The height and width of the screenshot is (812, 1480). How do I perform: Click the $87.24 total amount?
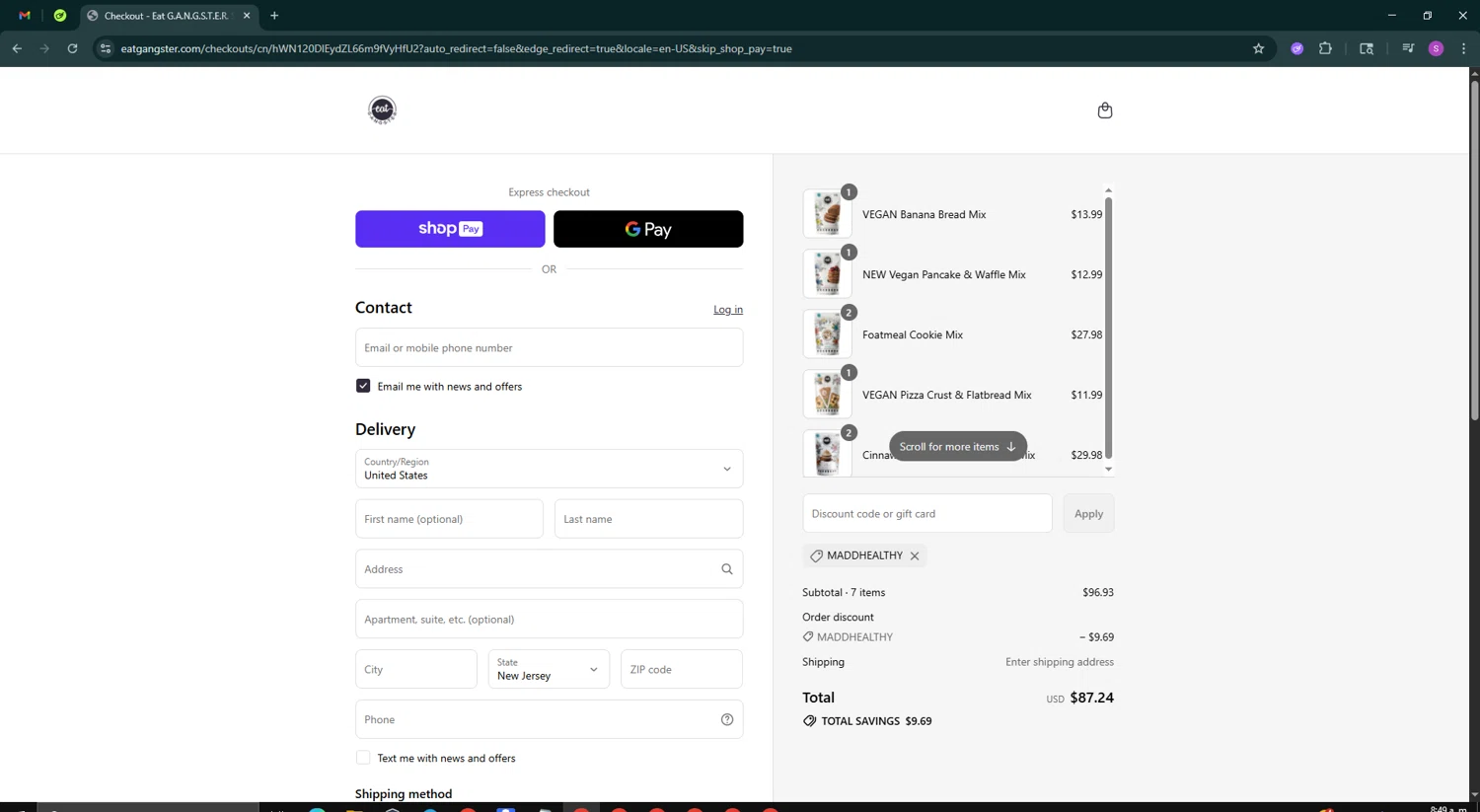point(1091,698)
